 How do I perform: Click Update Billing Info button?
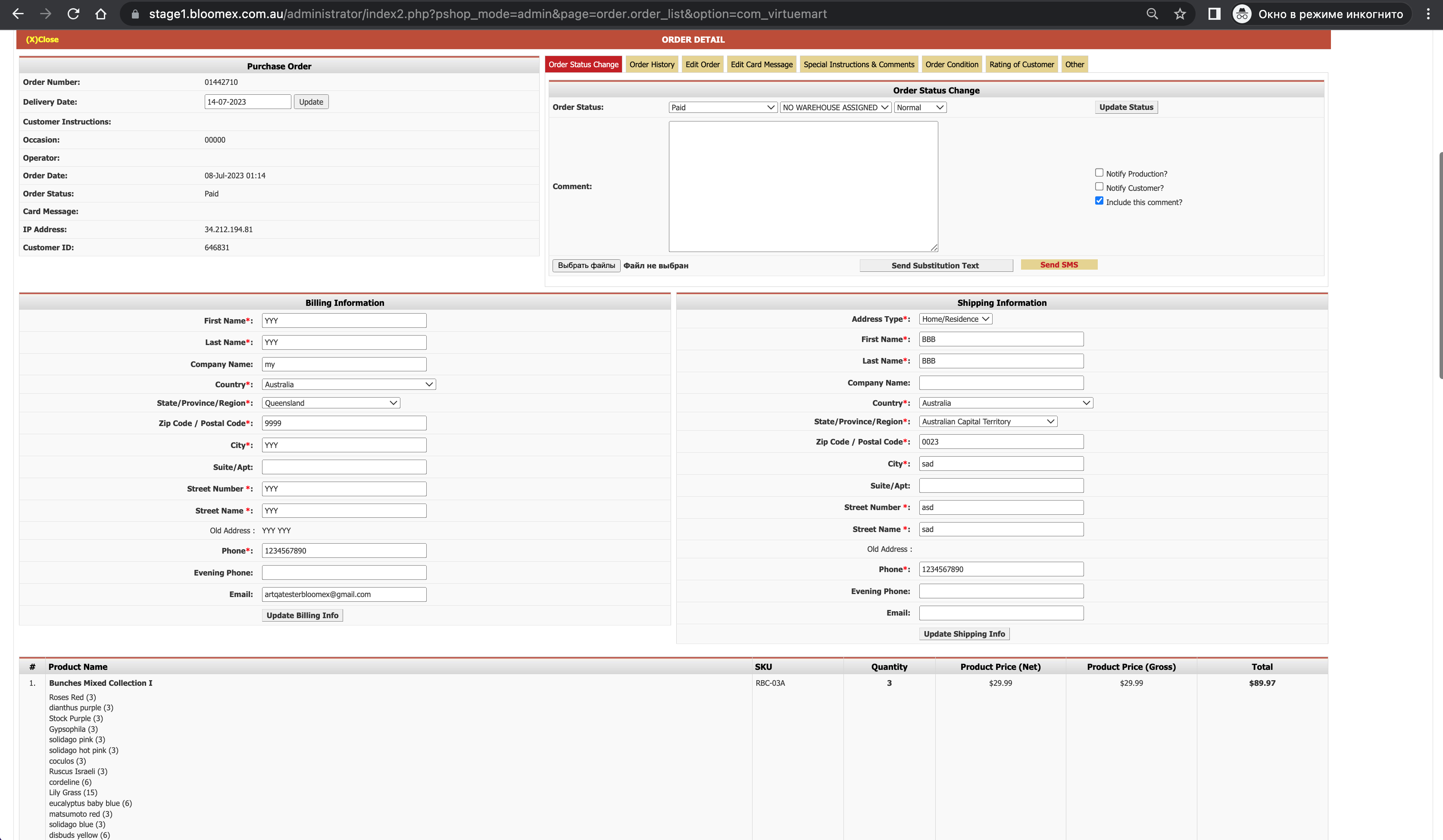coord(302,615)
